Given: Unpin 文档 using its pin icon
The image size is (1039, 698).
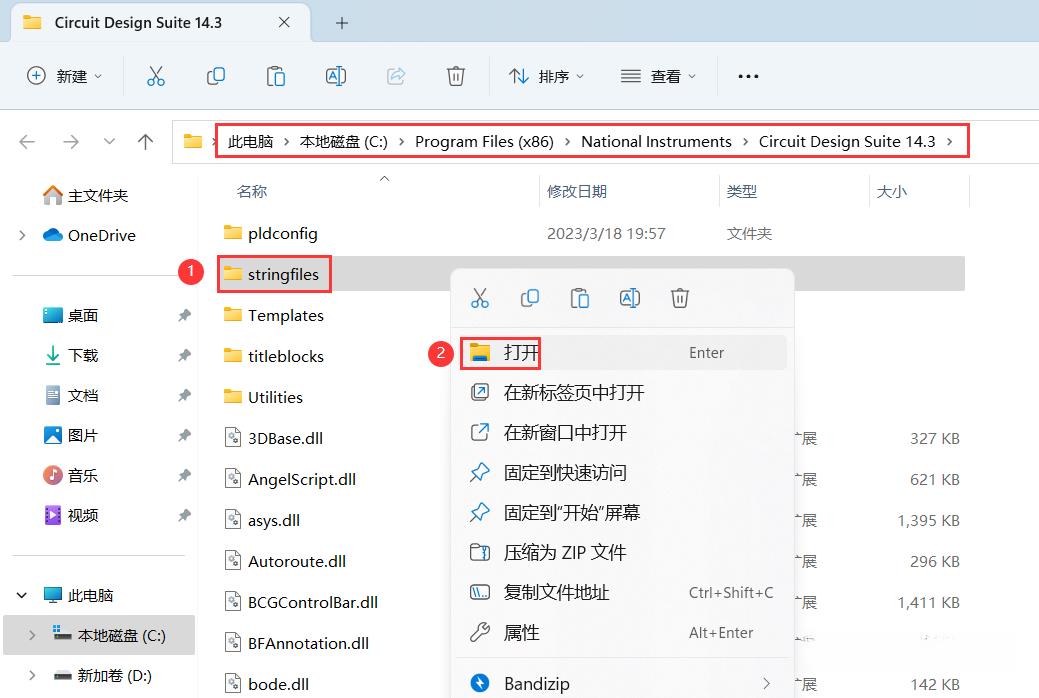Looking at the screenshot, I should 184,396.
